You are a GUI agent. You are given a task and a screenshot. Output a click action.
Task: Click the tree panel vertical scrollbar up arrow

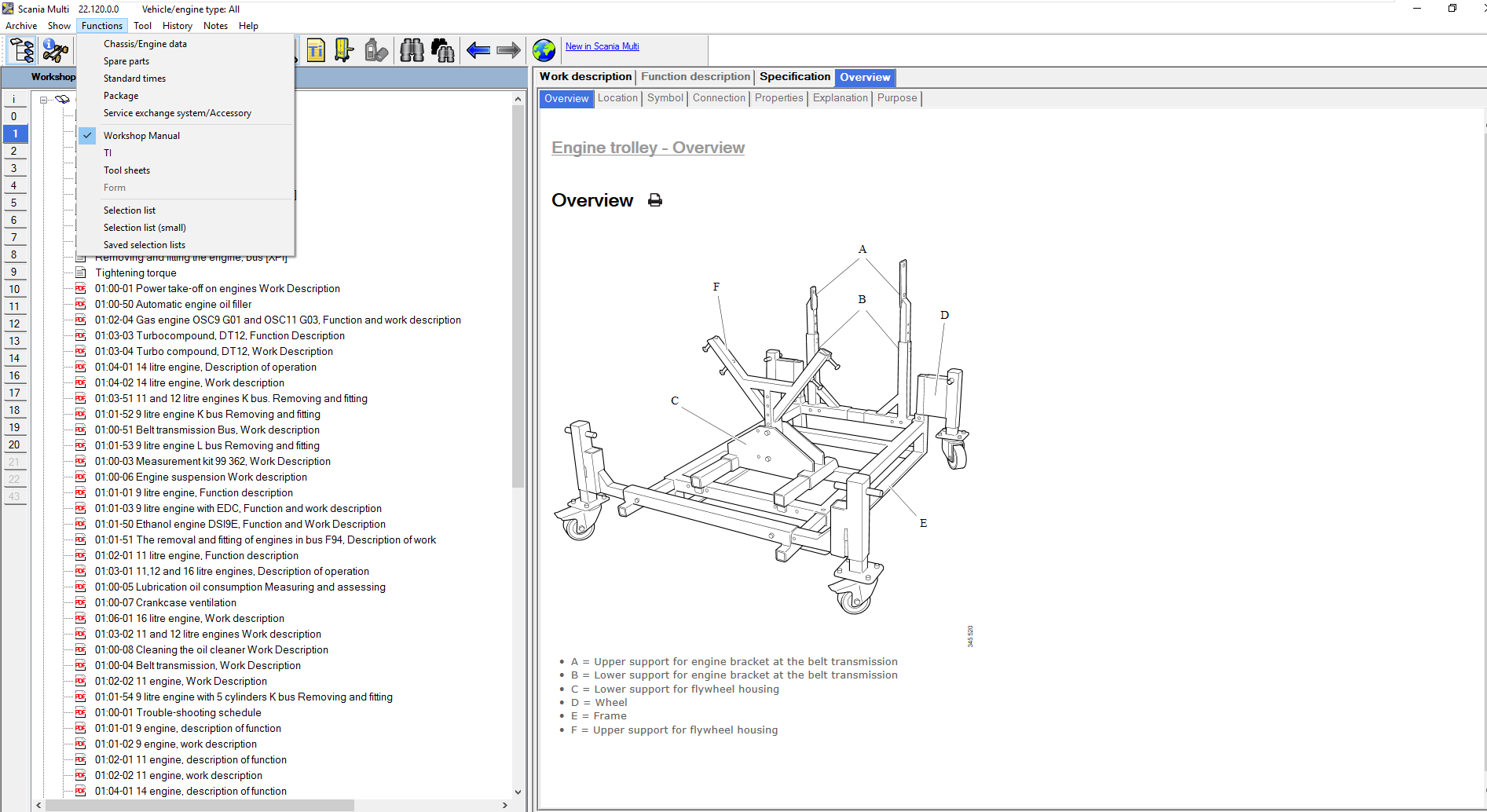coord(518,99)
